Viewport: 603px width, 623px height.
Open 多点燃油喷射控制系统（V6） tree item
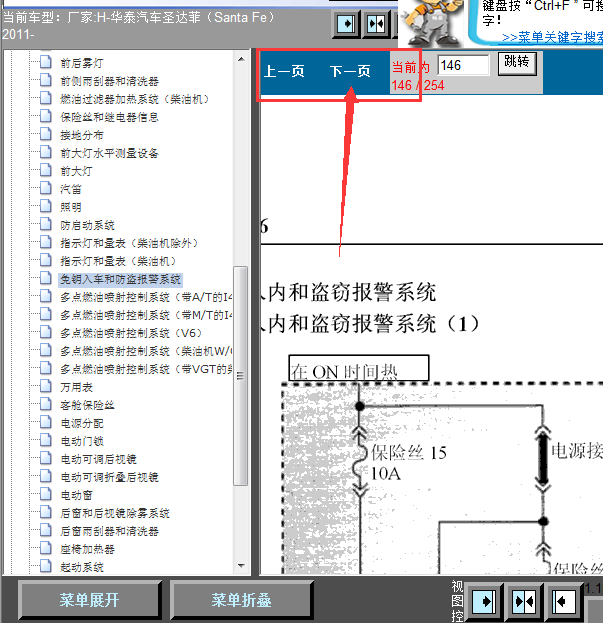[131, 333]
